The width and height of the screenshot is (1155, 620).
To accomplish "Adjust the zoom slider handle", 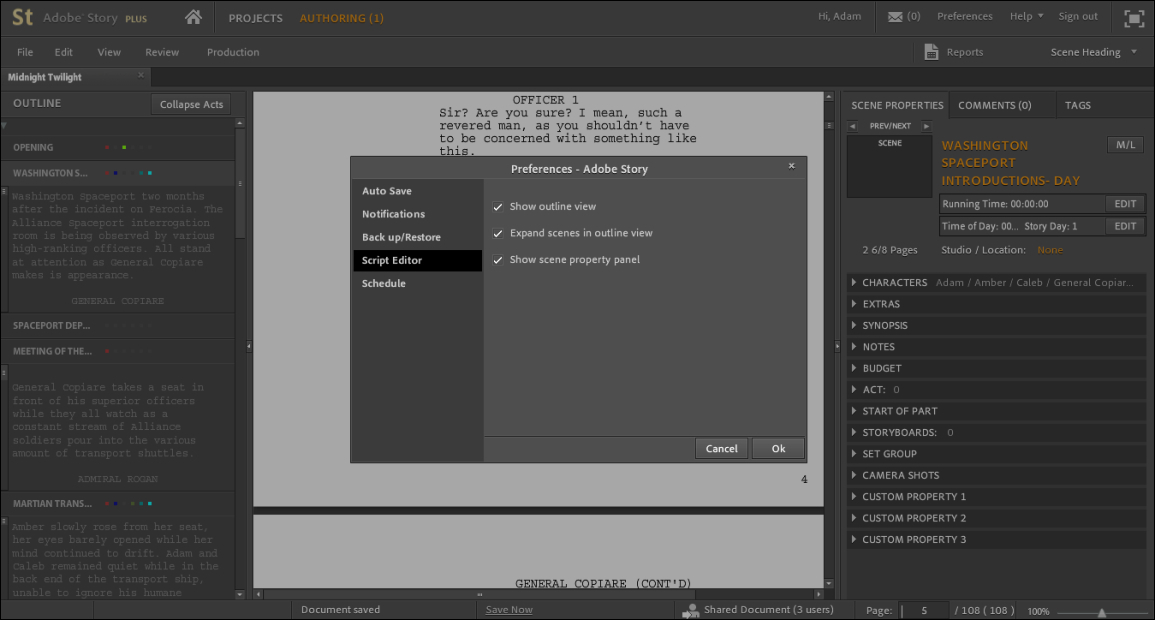I will [x=1102, y=612].
